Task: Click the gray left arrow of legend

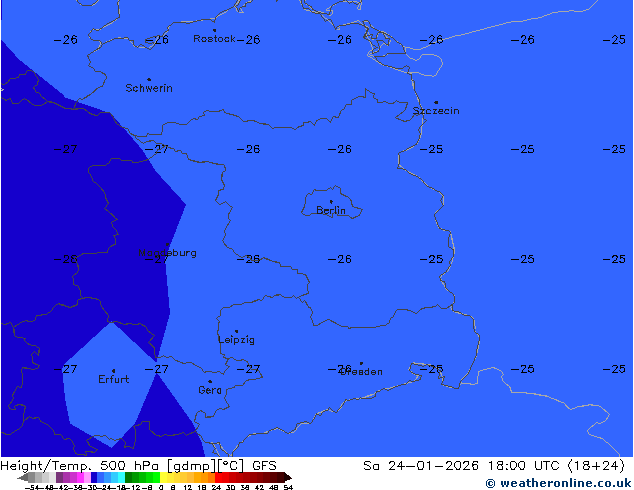Action: 23,477
